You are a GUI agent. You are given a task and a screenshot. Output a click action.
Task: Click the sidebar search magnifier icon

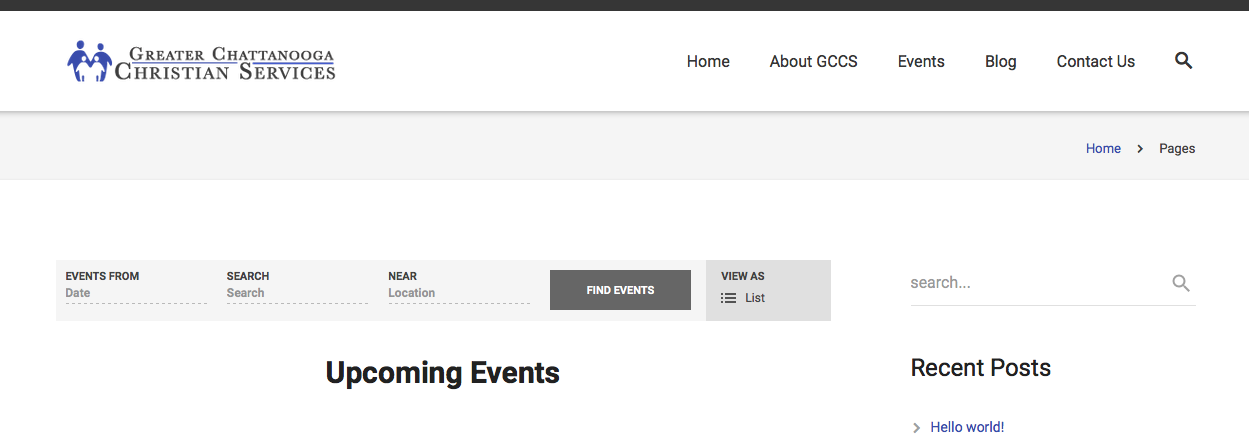pos(1180,283)
